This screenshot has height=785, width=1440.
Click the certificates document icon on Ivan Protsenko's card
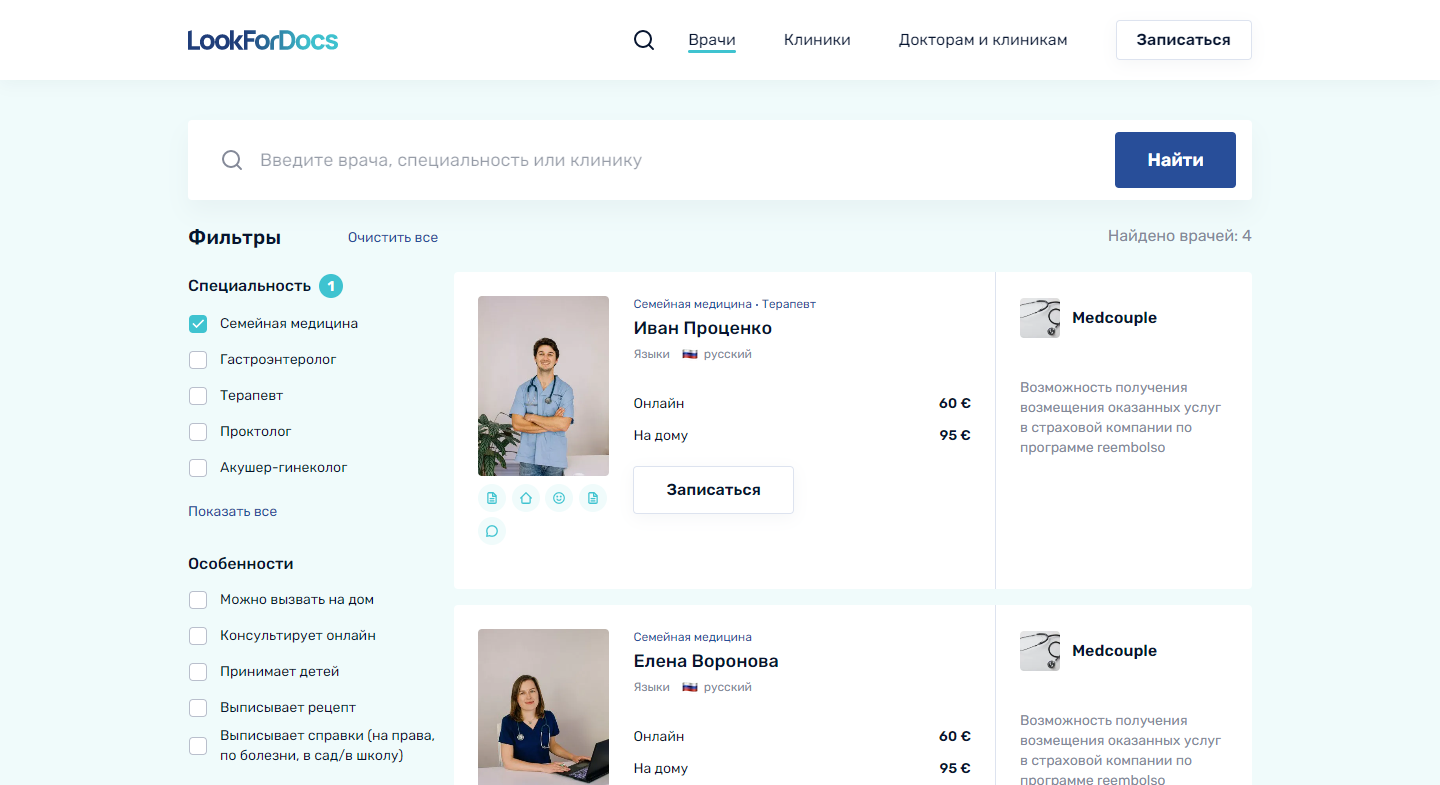592,497
